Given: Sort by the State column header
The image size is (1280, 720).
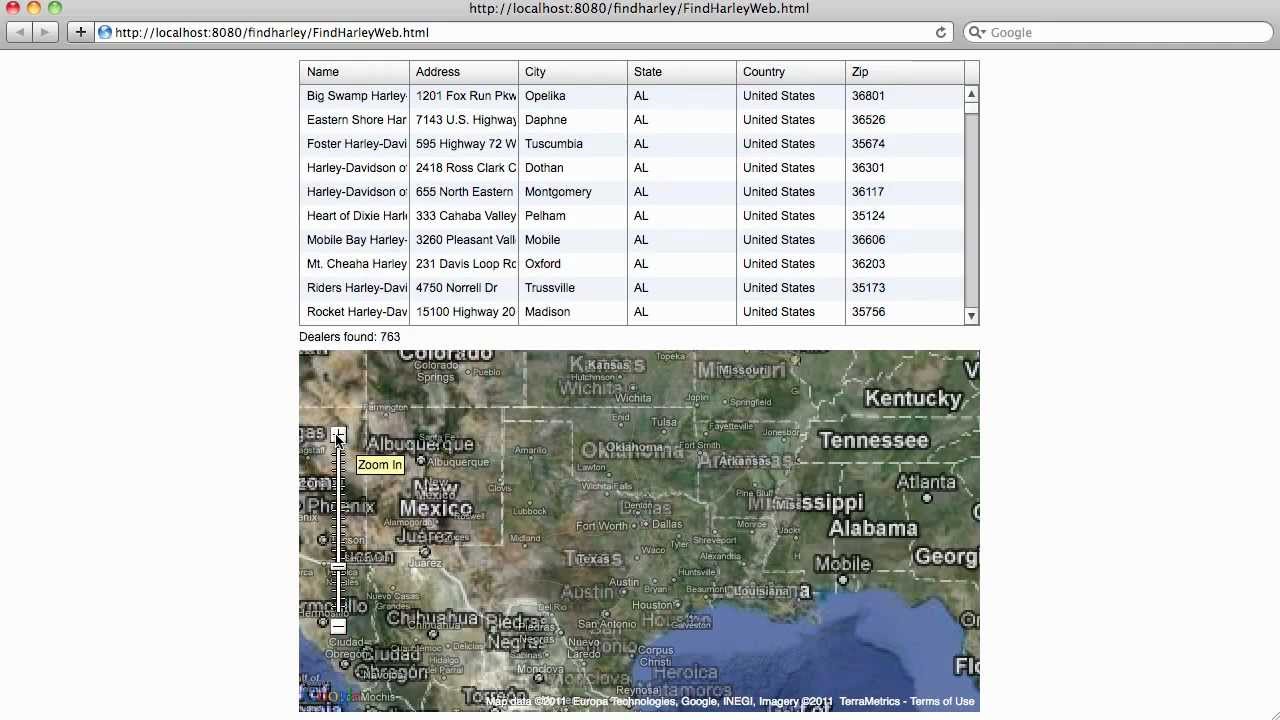Looking at the screenshot, I should [682, 72].
